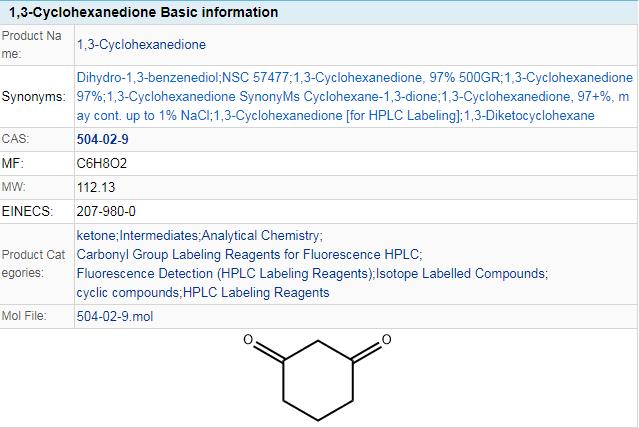Viewport: 639px width, 428px height.
Task: Click the molecular formula value C6H8O2
Action: click(x=102, y=163)
